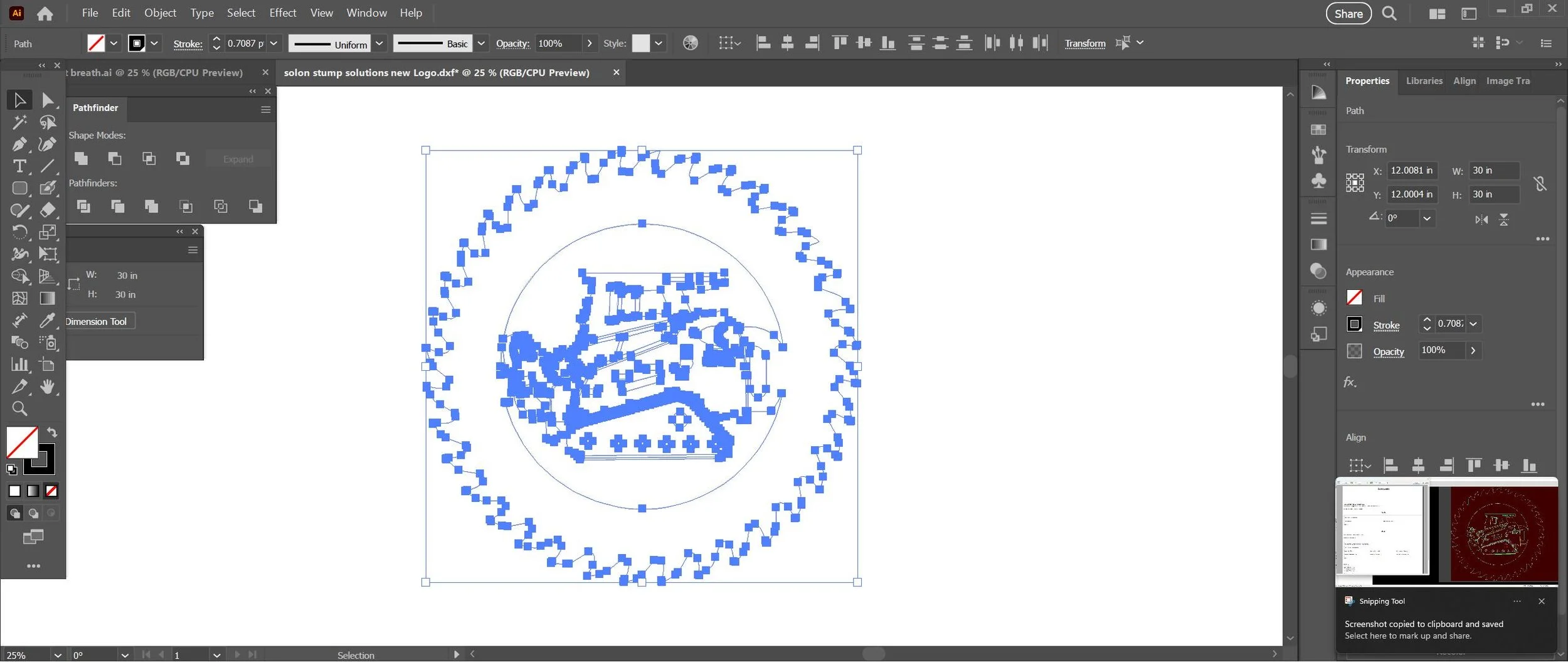Click the Opacity link in Properties Appearance
1568x662 pixels.
(1388, 352)
